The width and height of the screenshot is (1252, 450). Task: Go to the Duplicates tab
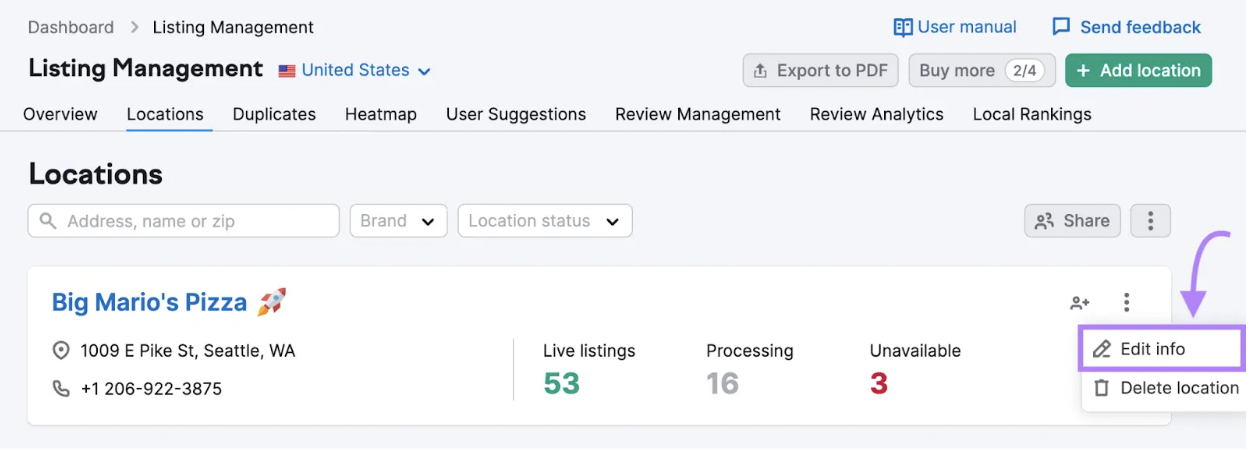(274, 114)
